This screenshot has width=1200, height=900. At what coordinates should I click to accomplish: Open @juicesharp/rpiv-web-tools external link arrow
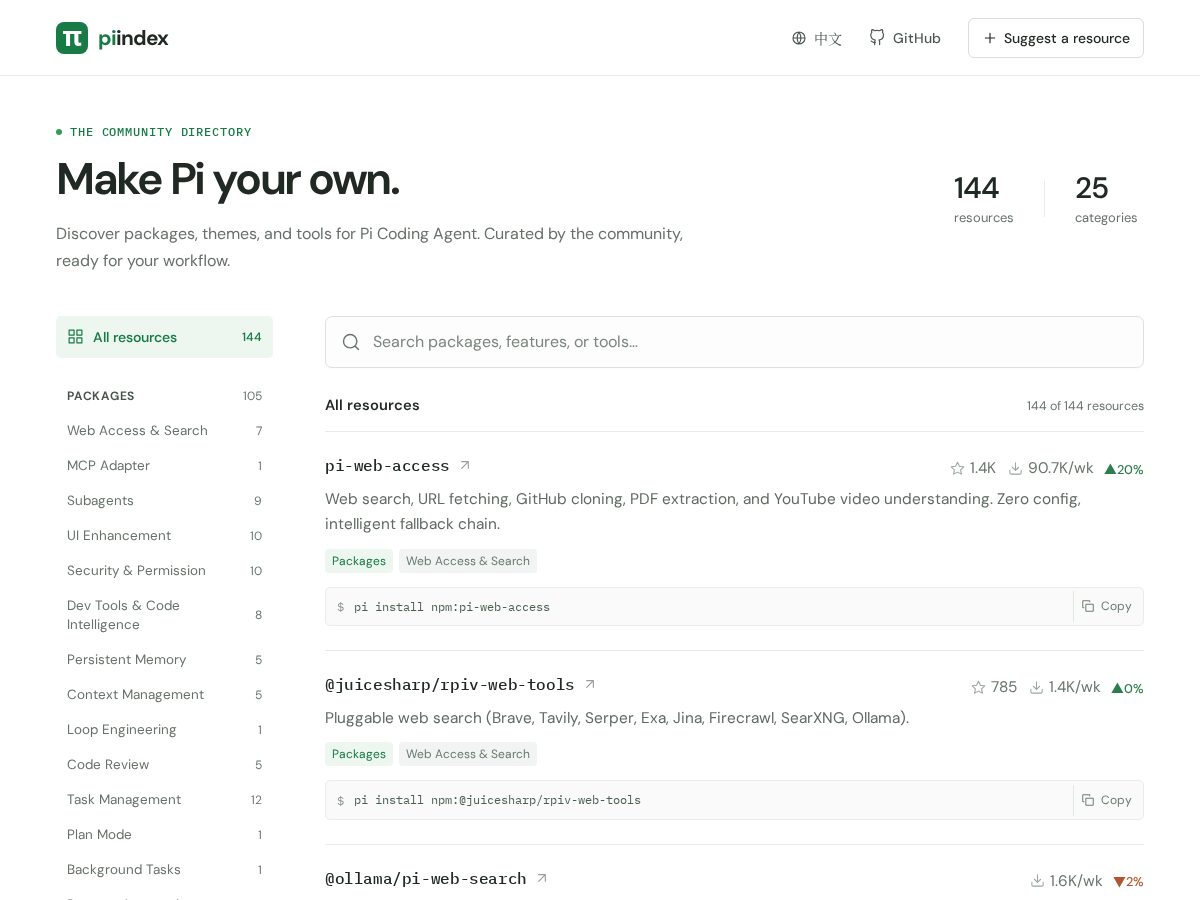(590, 685)
